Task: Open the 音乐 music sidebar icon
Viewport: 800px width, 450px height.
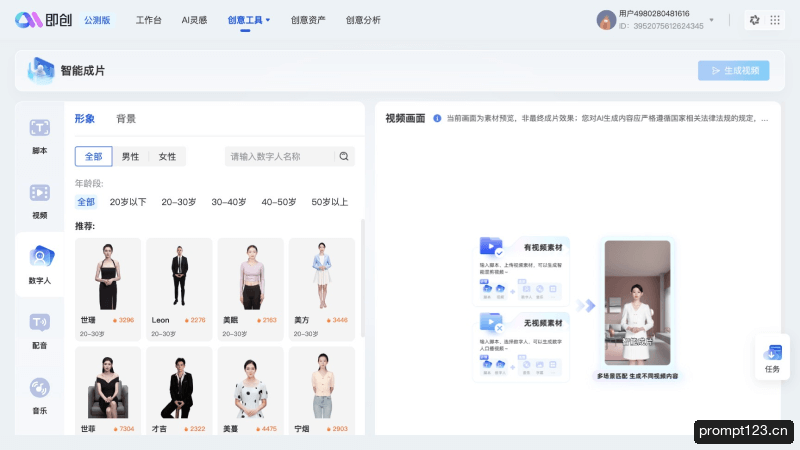Action: [39, 388]
